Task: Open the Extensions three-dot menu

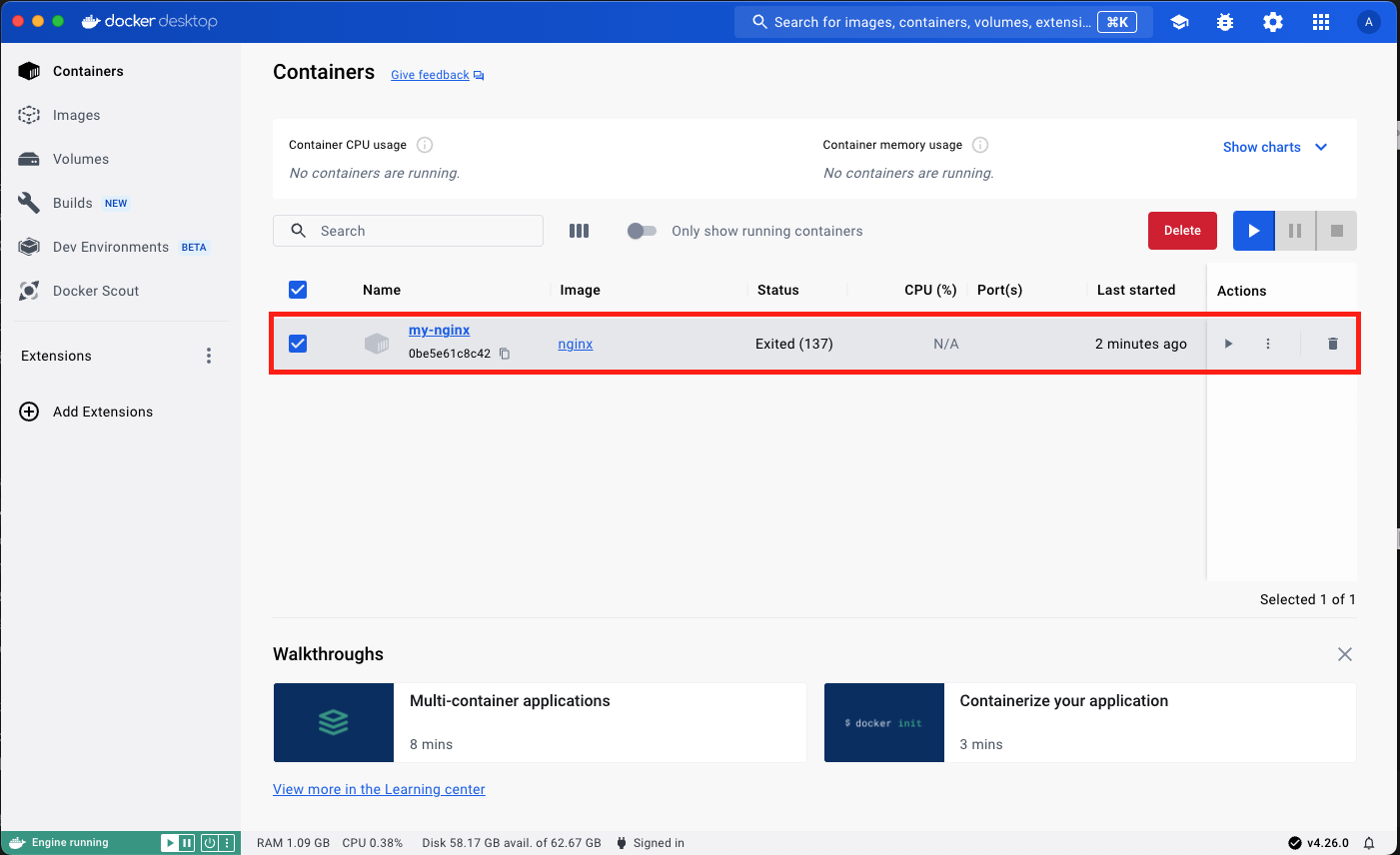Action: [209, 356]
